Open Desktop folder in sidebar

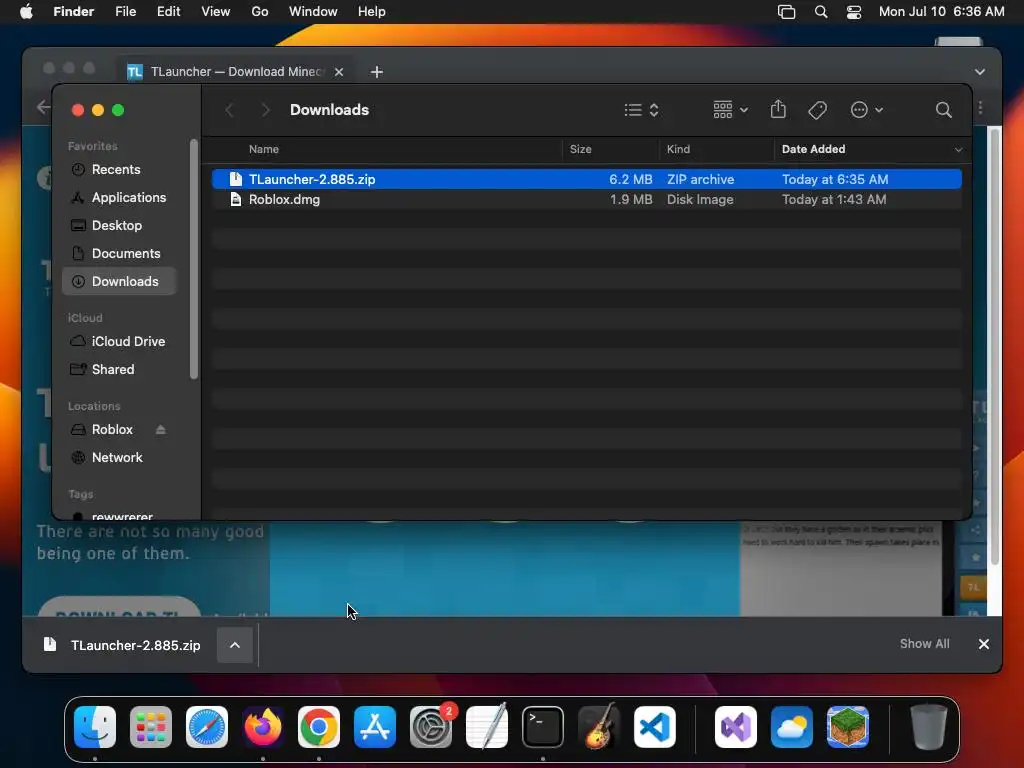(x=119, y=225)
